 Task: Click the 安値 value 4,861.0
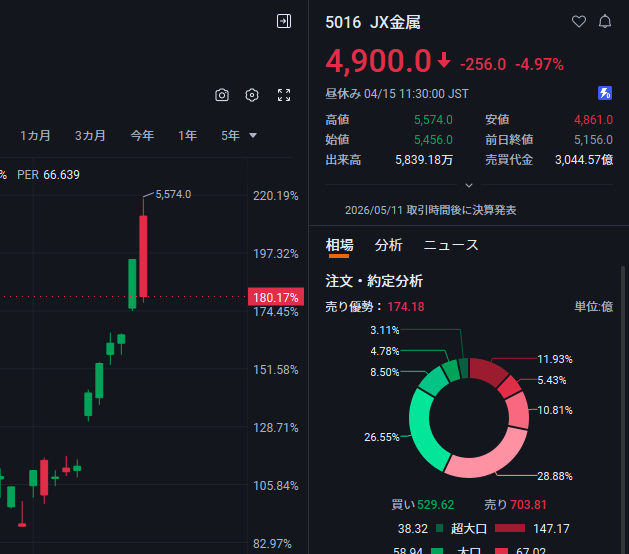(593, 120)
